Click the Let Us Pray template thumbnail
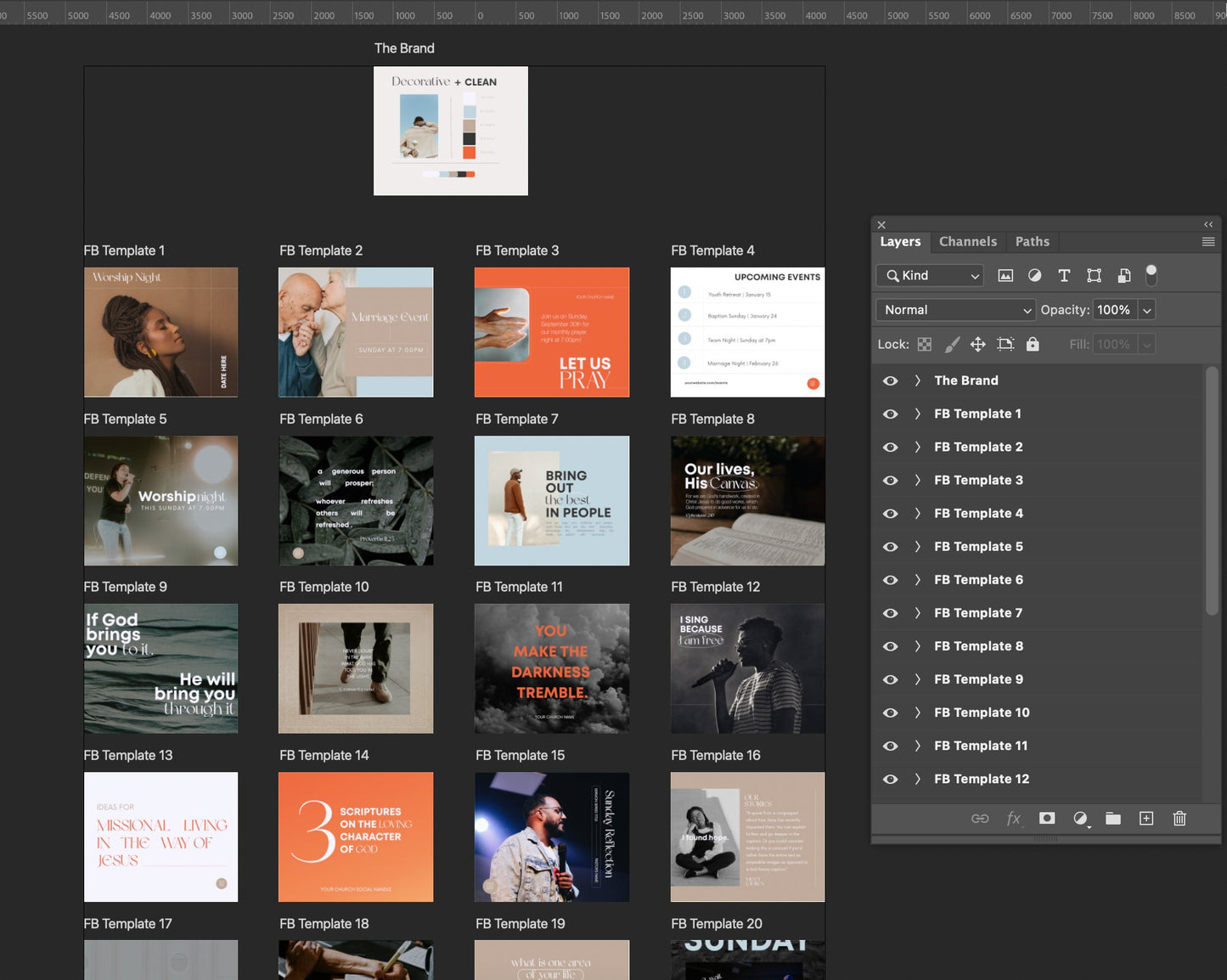 [552, 332]
